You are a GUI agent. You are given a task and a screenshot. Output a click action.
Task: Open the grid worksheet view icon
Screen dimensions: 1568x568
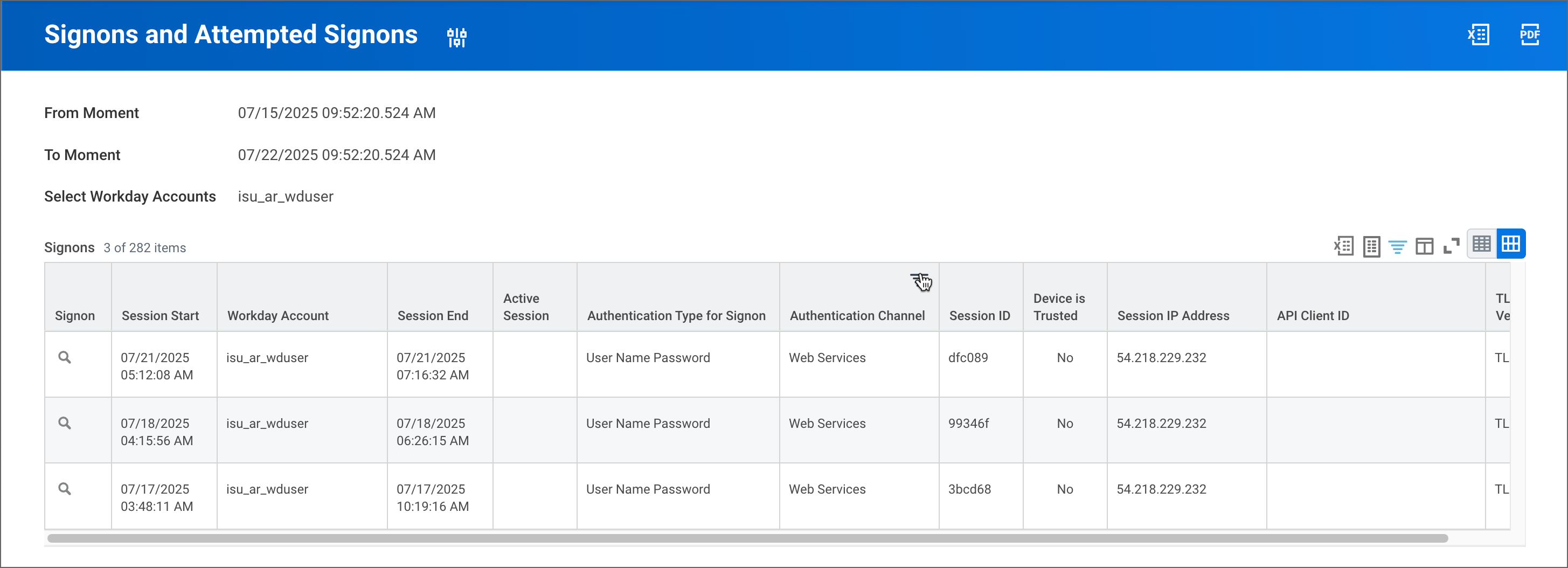point(1371,246)
